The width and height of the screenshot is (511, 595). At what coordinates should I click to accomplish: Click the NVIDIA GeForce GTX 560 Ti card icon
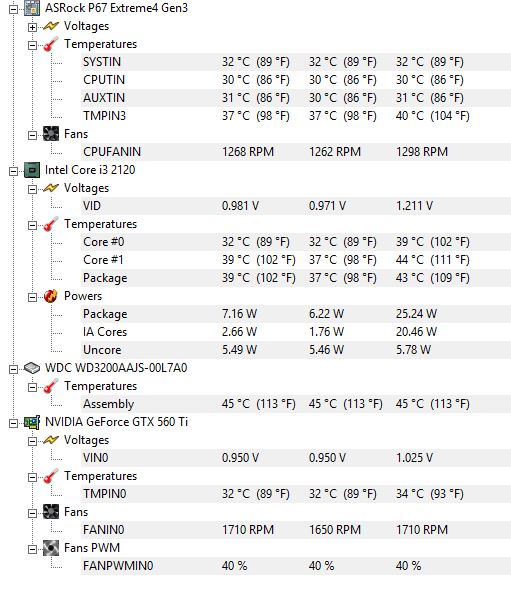32,422
